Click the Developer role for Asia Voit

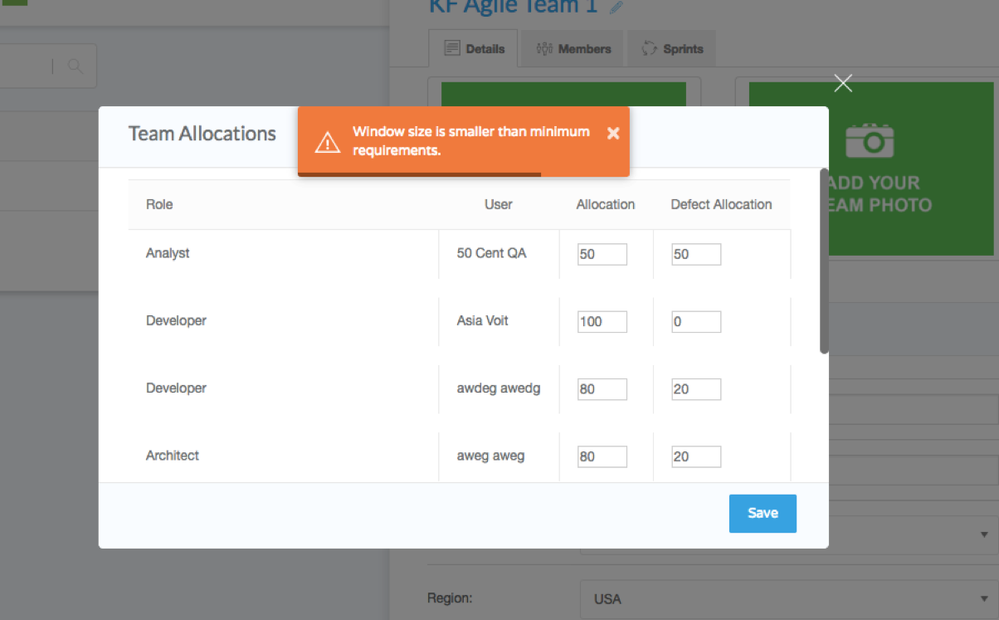pyautogui.click(x=176, y=321)
